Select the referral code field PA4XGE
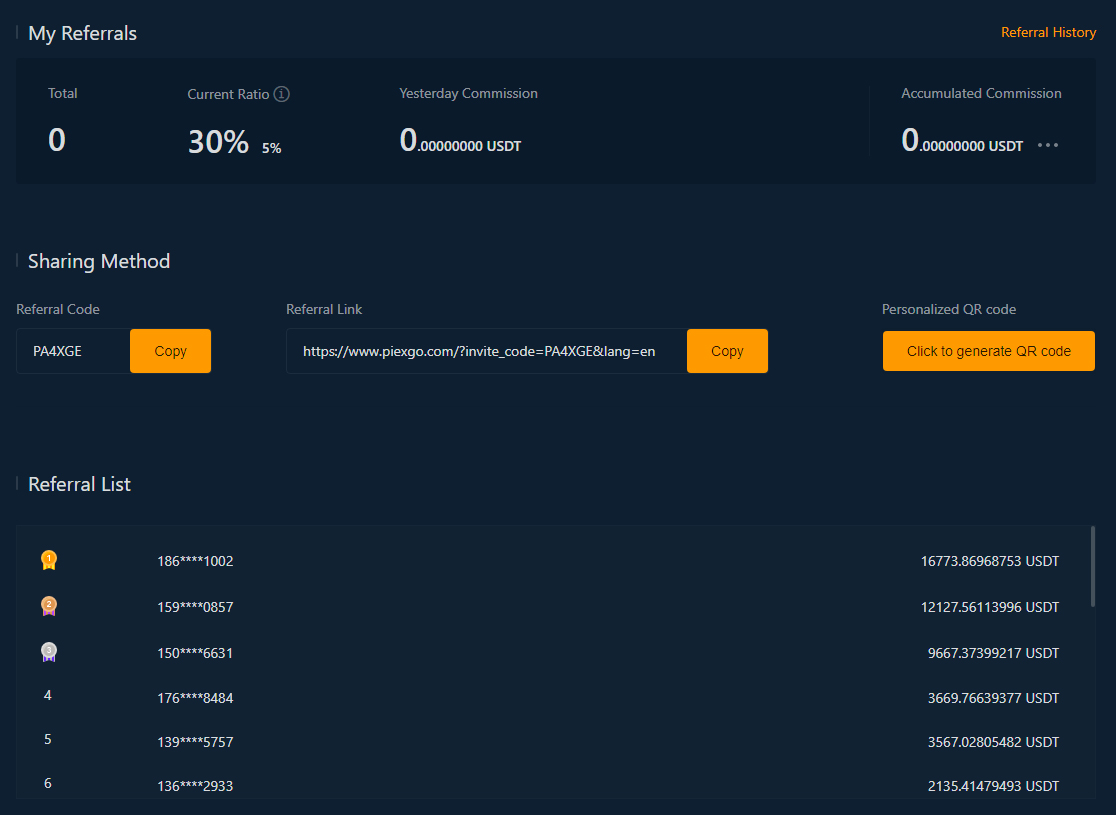 (x=73, y=351)
